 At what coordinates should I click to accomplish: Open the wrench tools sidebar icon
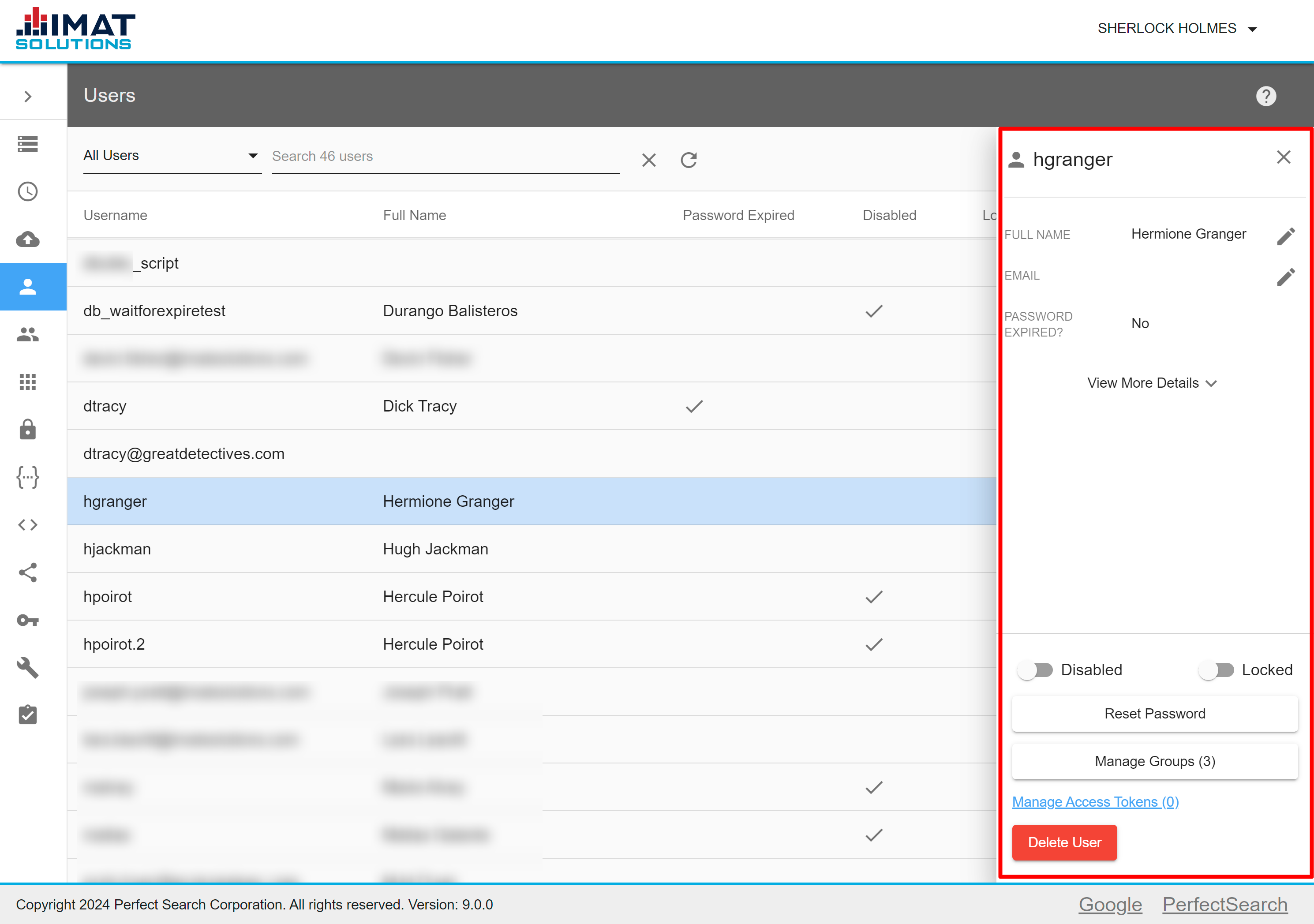[27, 668]
